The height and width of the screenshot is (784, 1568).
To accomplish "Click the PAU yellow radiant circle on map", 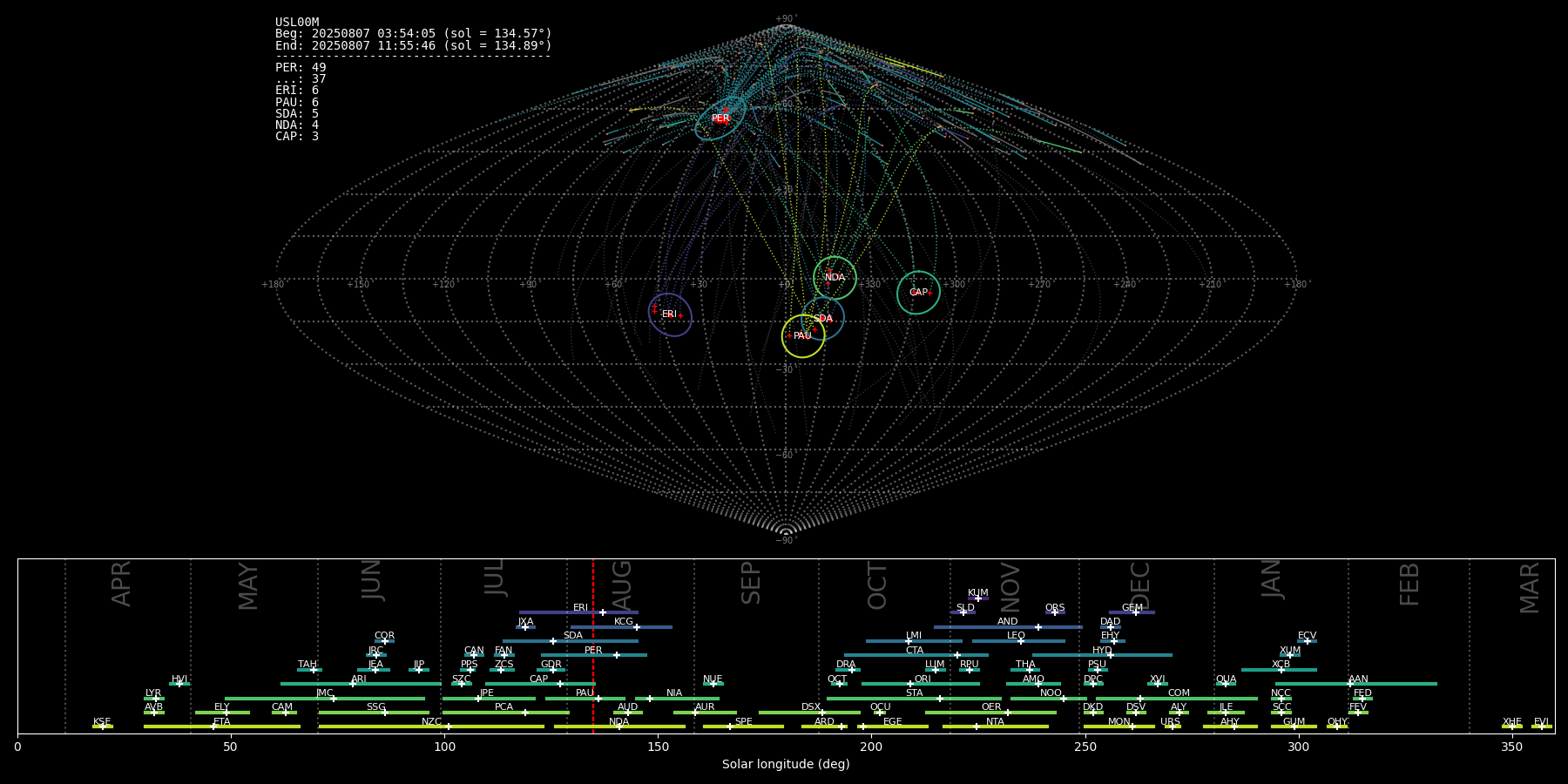I will click(803, 336).
